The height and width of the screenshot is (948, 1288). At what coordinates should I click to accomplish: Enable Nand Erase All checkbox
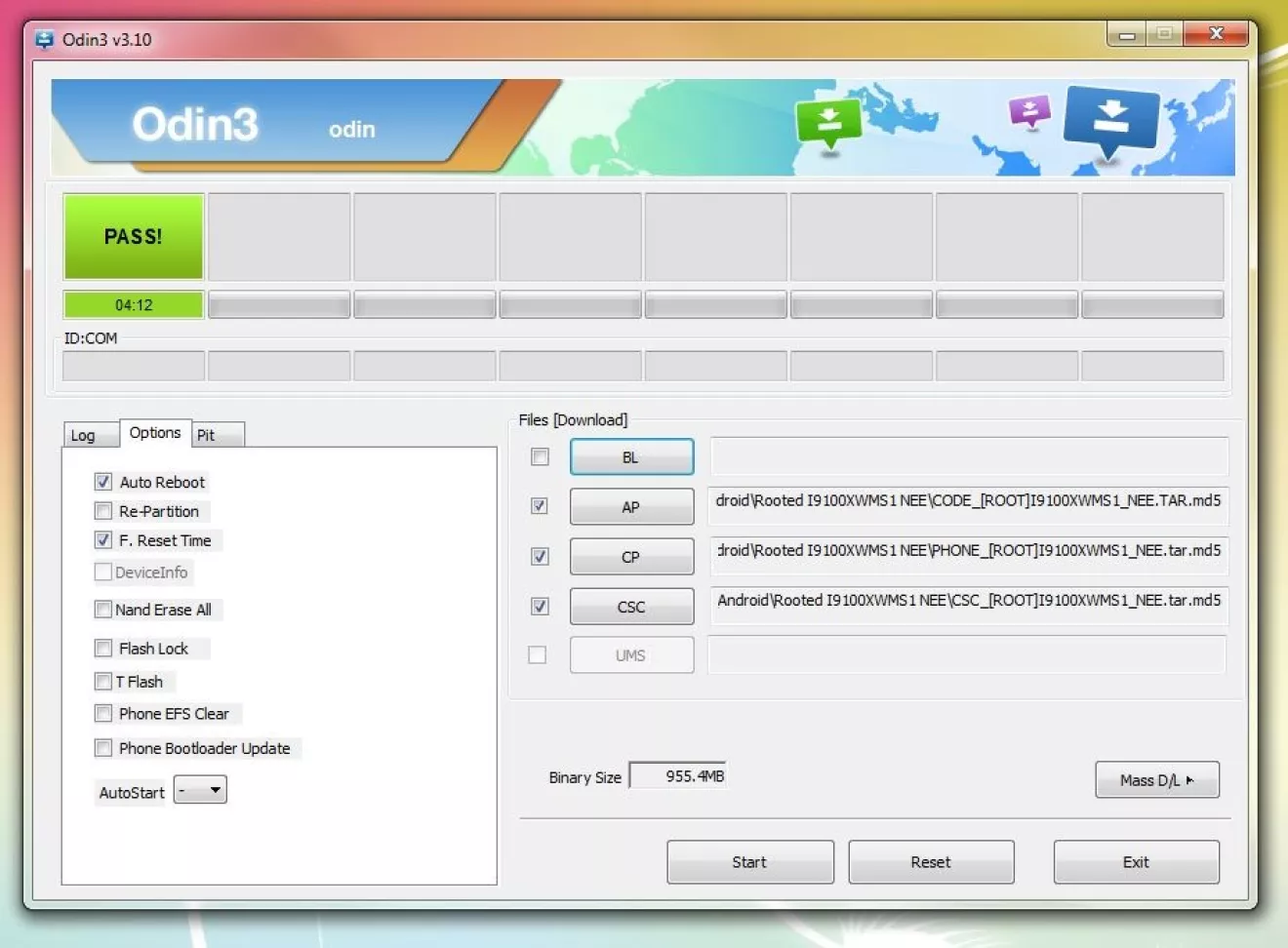pyautogui.click(x=103, y=610)
